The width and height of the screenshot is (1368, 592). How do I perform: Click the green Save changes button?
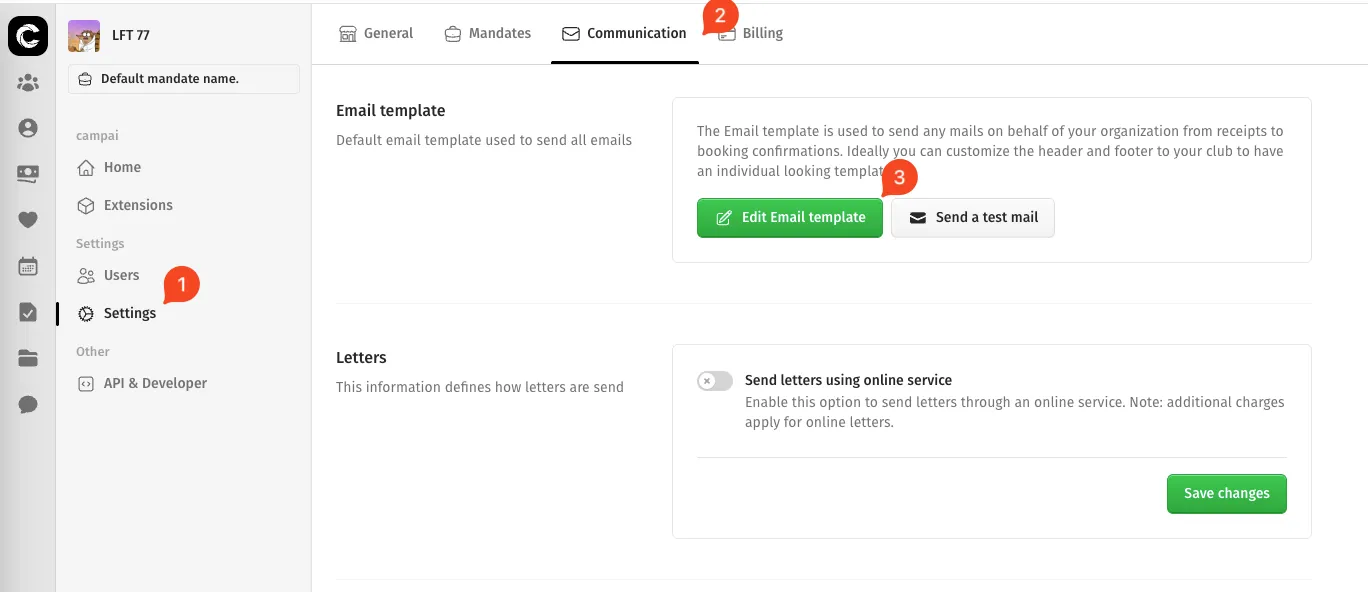tap(1226, 493)
